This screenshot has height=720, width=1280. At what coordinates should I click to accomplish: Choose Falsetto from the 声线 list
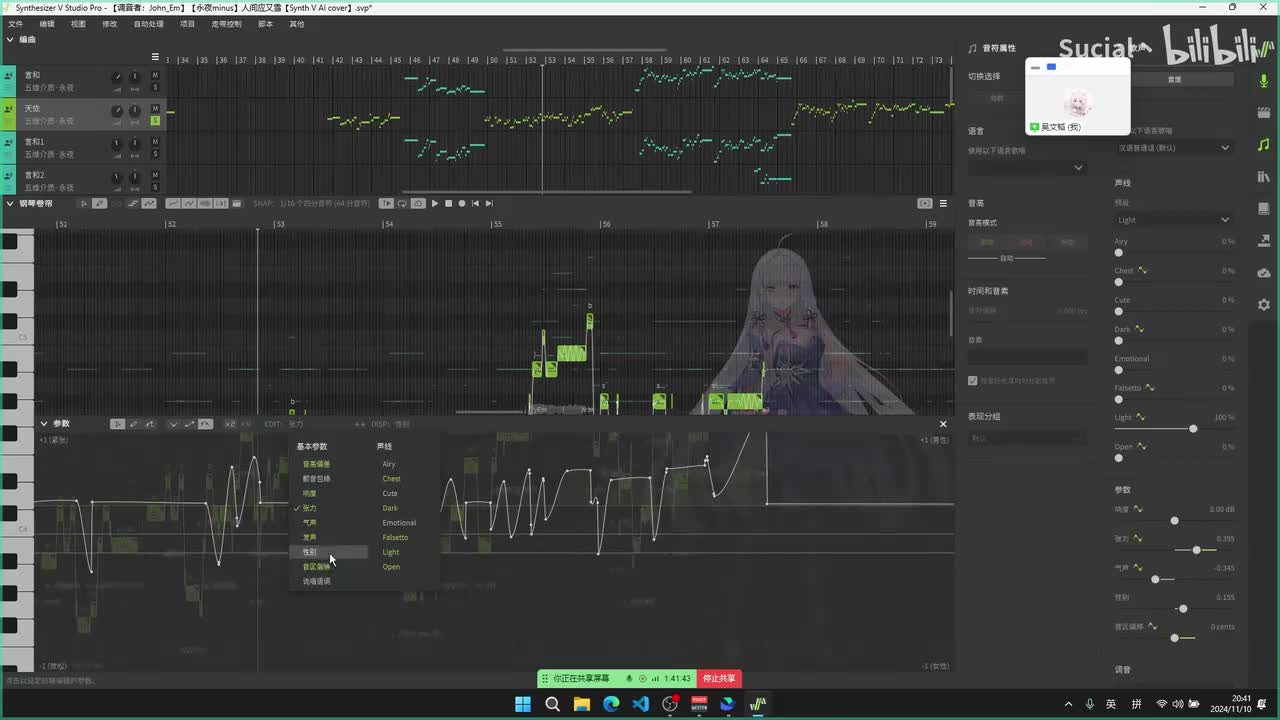[395, 538]
